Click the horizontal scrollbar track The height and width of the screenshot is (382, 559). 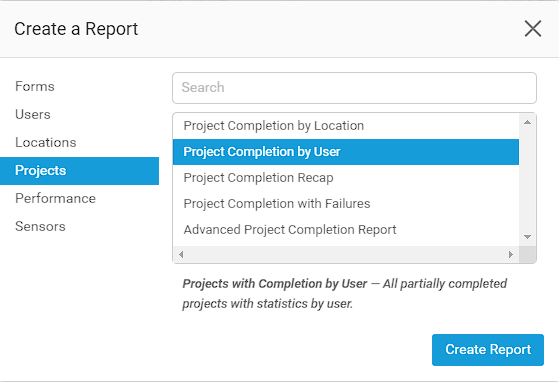pyautogui.click(x=346, y=254)
